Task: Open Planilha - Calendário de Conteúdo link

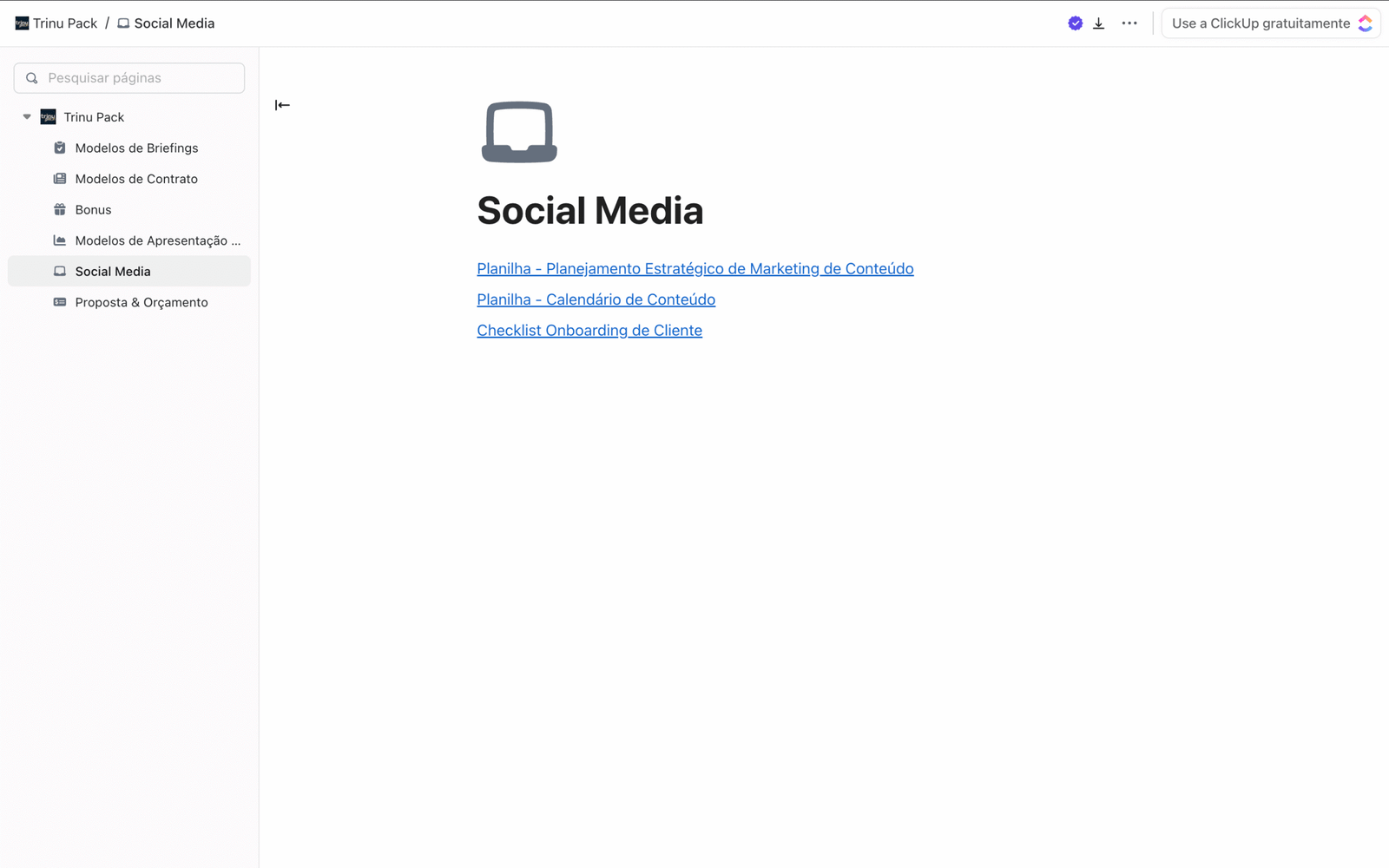Action: tap(596, 299)
